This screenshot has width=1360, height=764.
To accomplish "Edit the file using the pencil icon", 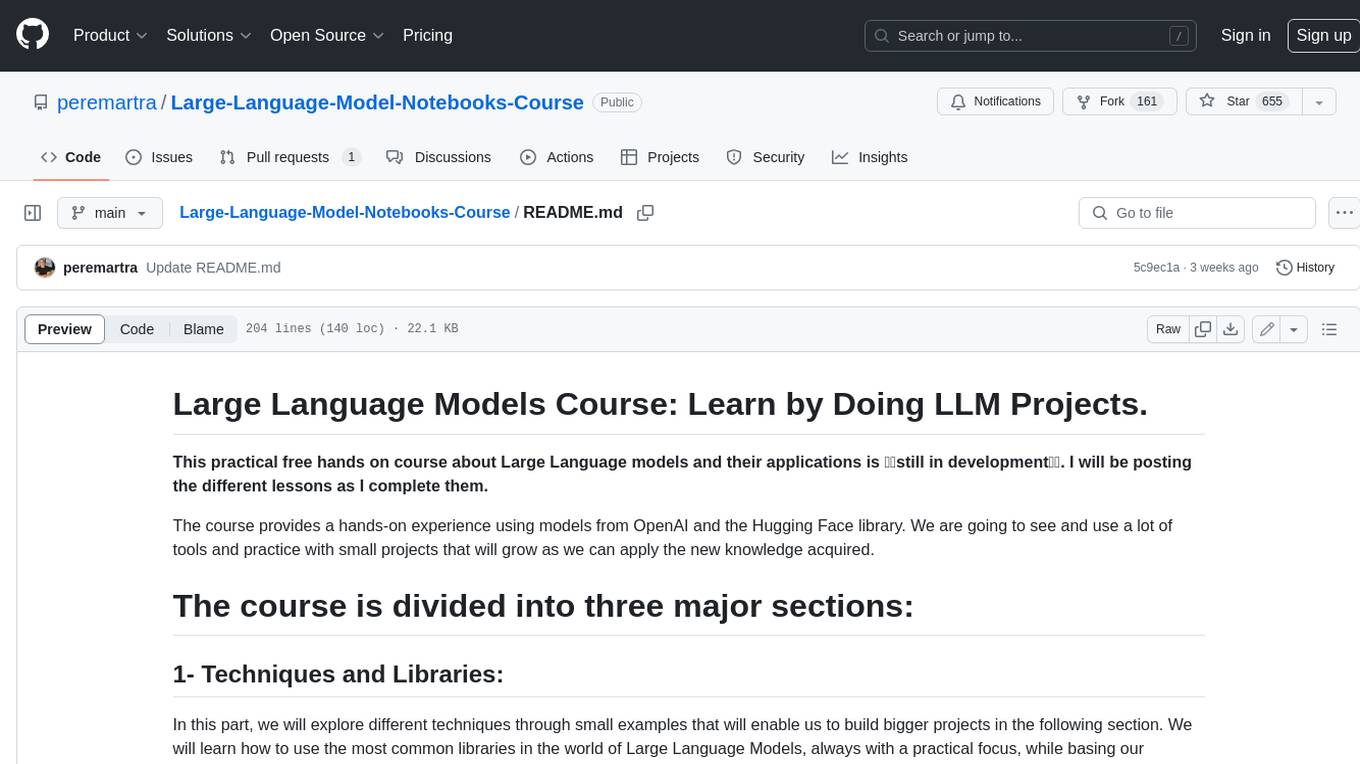I will point(1266,329).
